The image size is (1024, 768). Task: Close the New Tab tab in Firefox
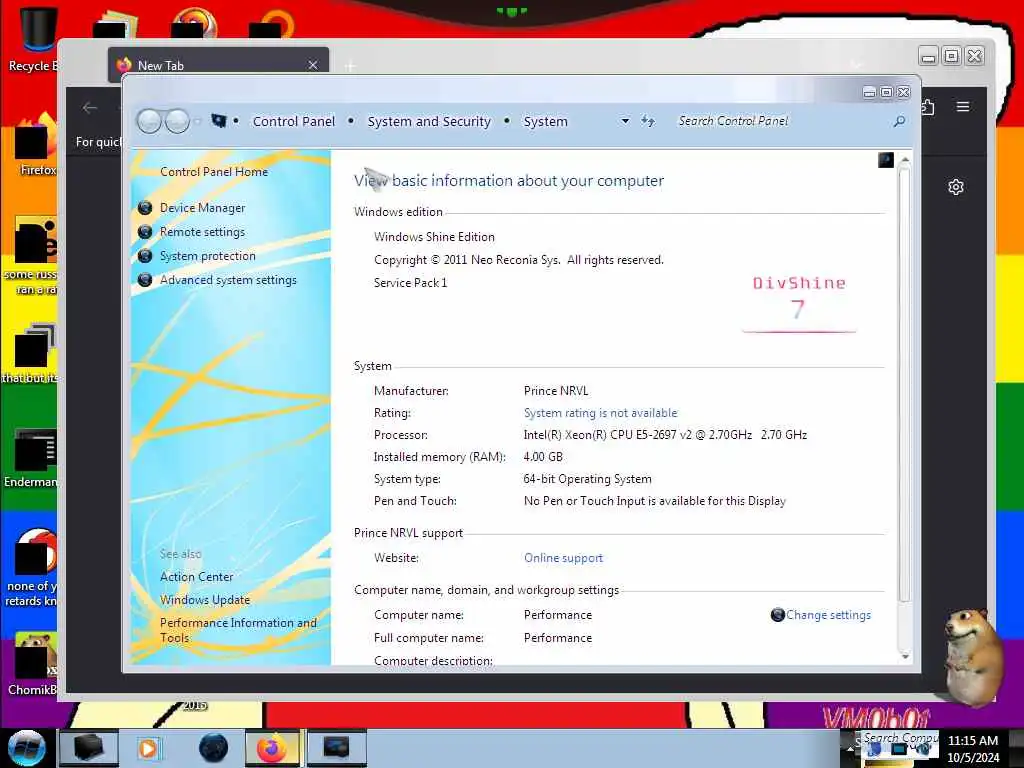click(313, 65)
